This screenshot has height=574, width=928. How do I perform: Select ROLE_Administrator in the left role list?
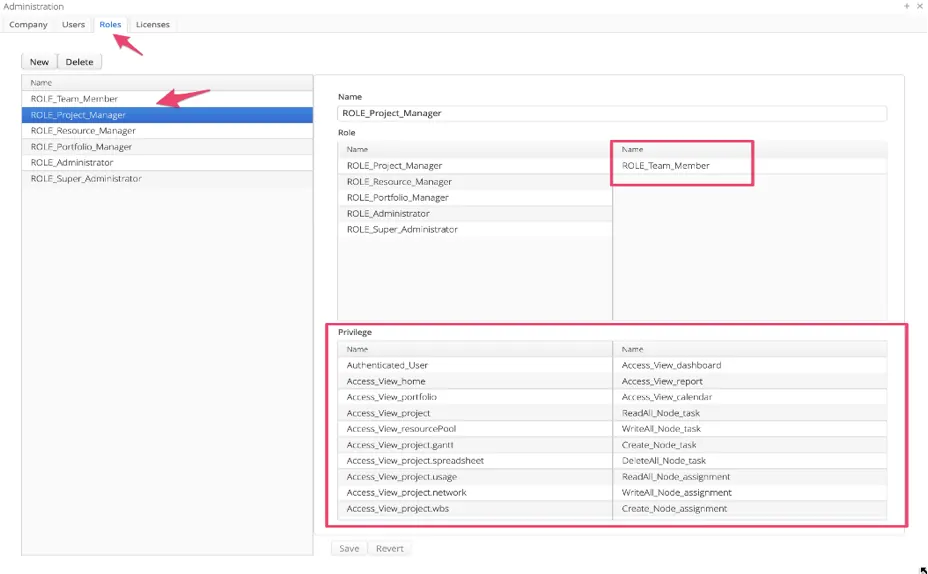167,163
